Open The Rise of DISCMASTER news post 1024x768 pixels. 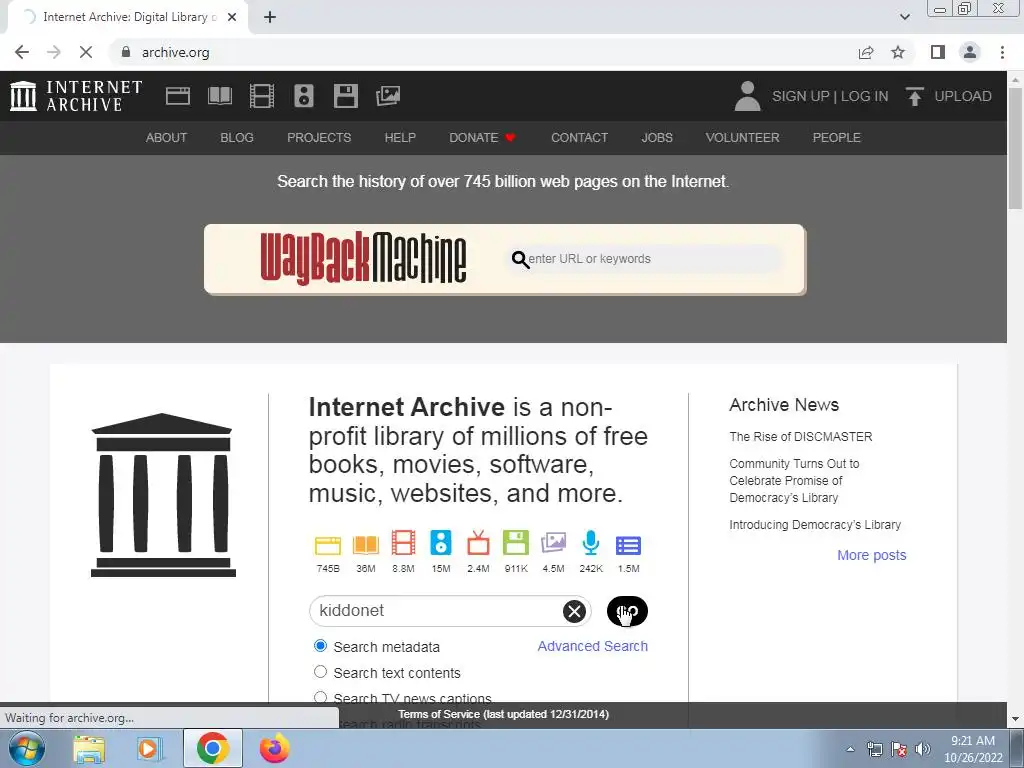pyautogui.click(x=801, y=436)
